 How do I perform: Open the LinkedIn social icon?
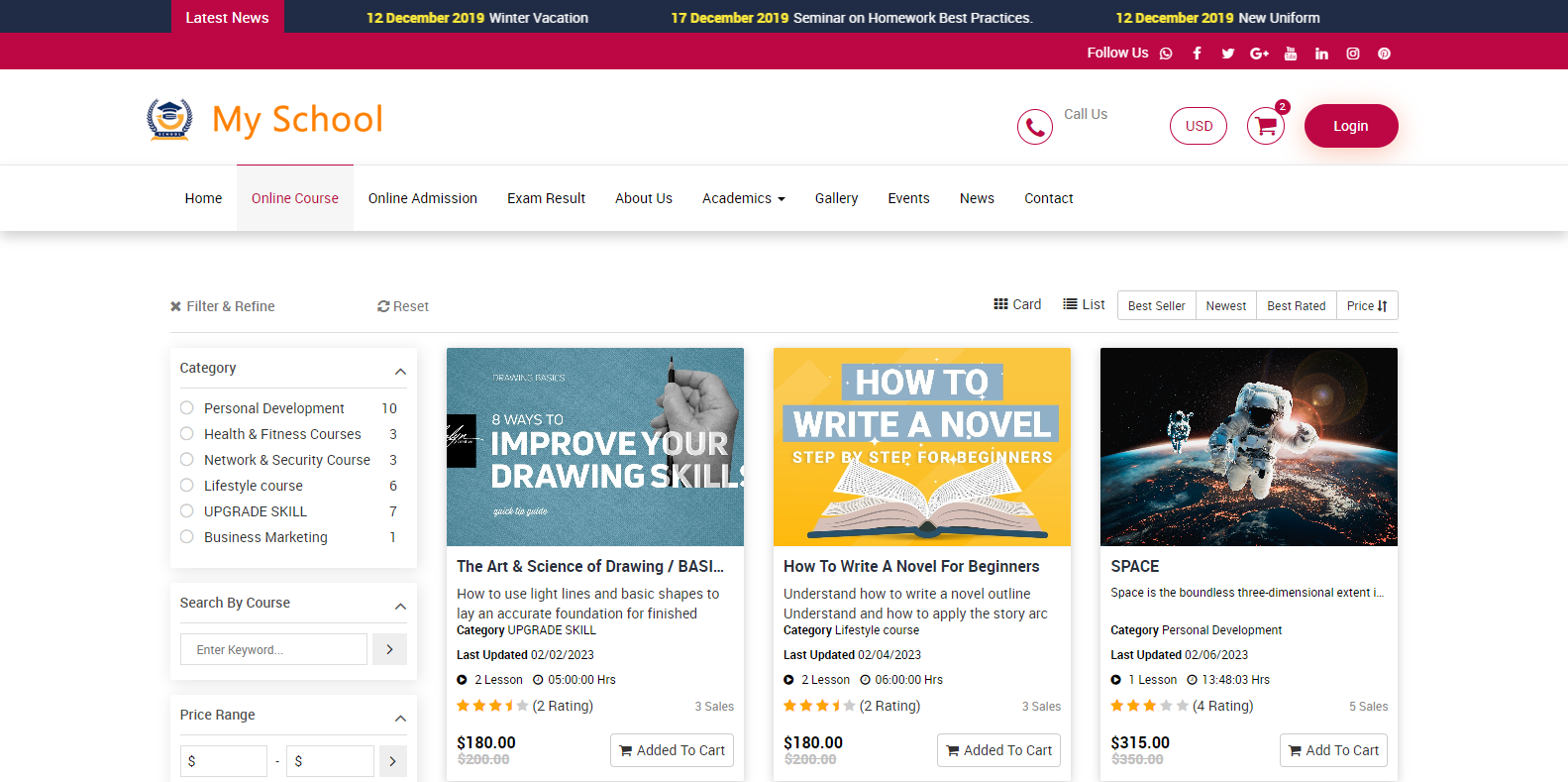pos(1321,54)
